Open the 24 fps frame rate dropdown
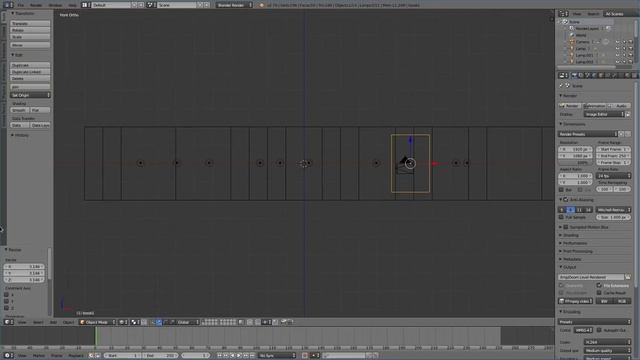The height and width of the screenshot is (360, 640). 613,176
